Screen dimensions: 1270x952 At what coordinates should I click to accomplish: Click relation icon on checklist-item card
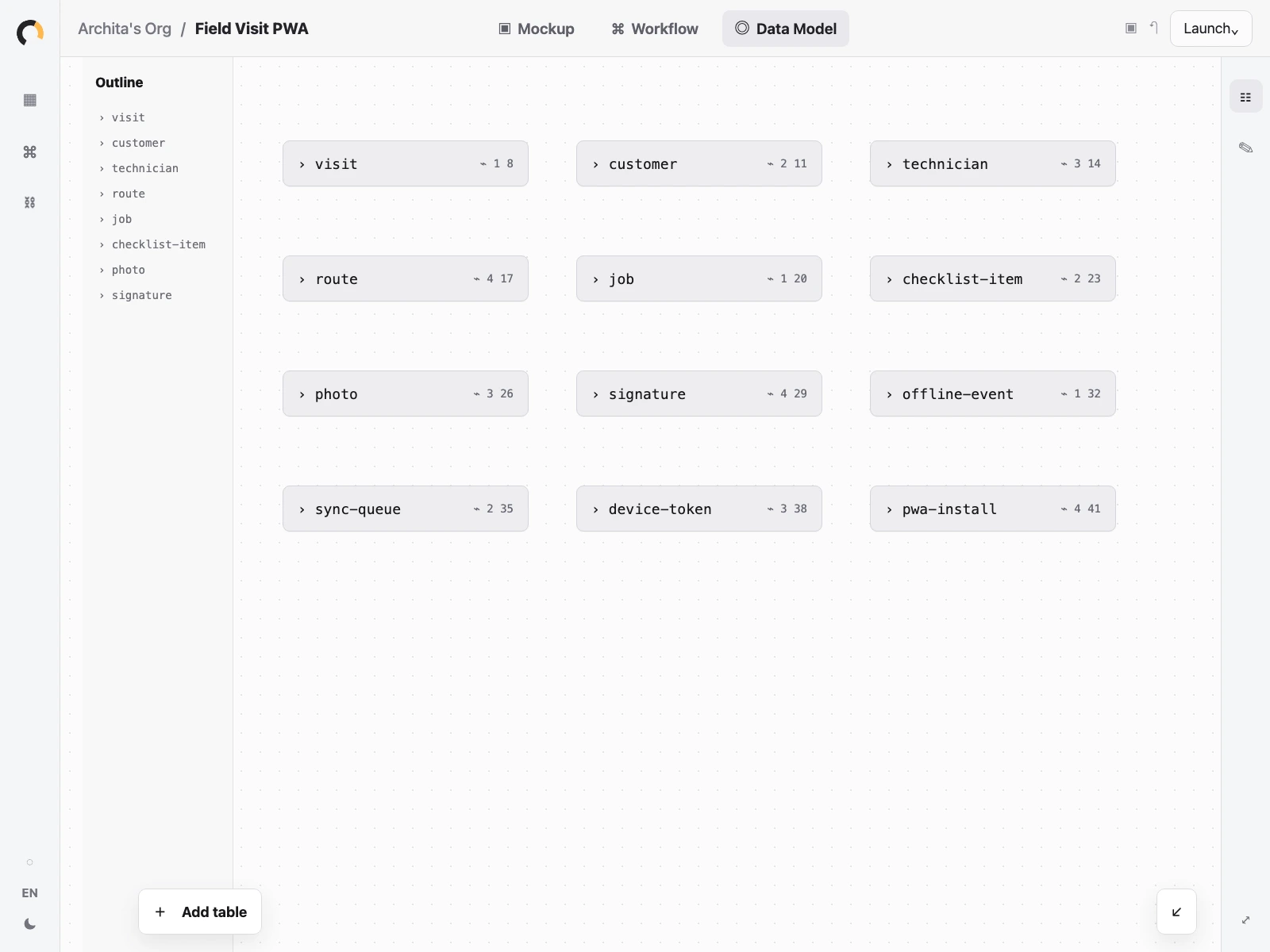click(1064, 278)
